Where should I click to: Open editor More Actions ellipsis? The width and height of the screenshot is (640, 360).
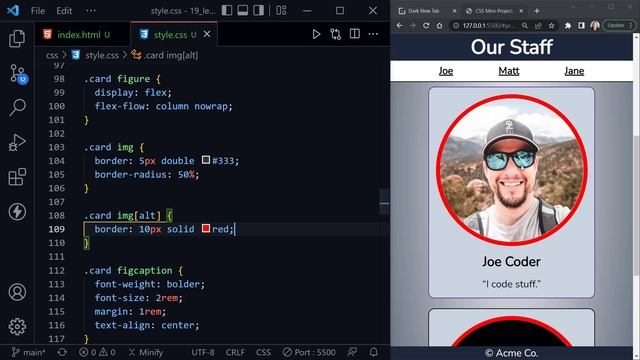[x=373, y=34]
